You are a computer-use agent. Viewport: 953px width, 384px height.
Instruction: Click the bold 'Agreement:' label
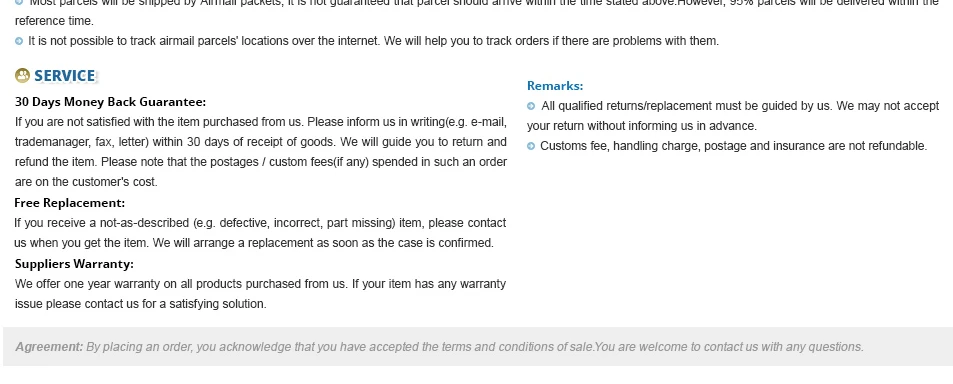coord(49,347)
